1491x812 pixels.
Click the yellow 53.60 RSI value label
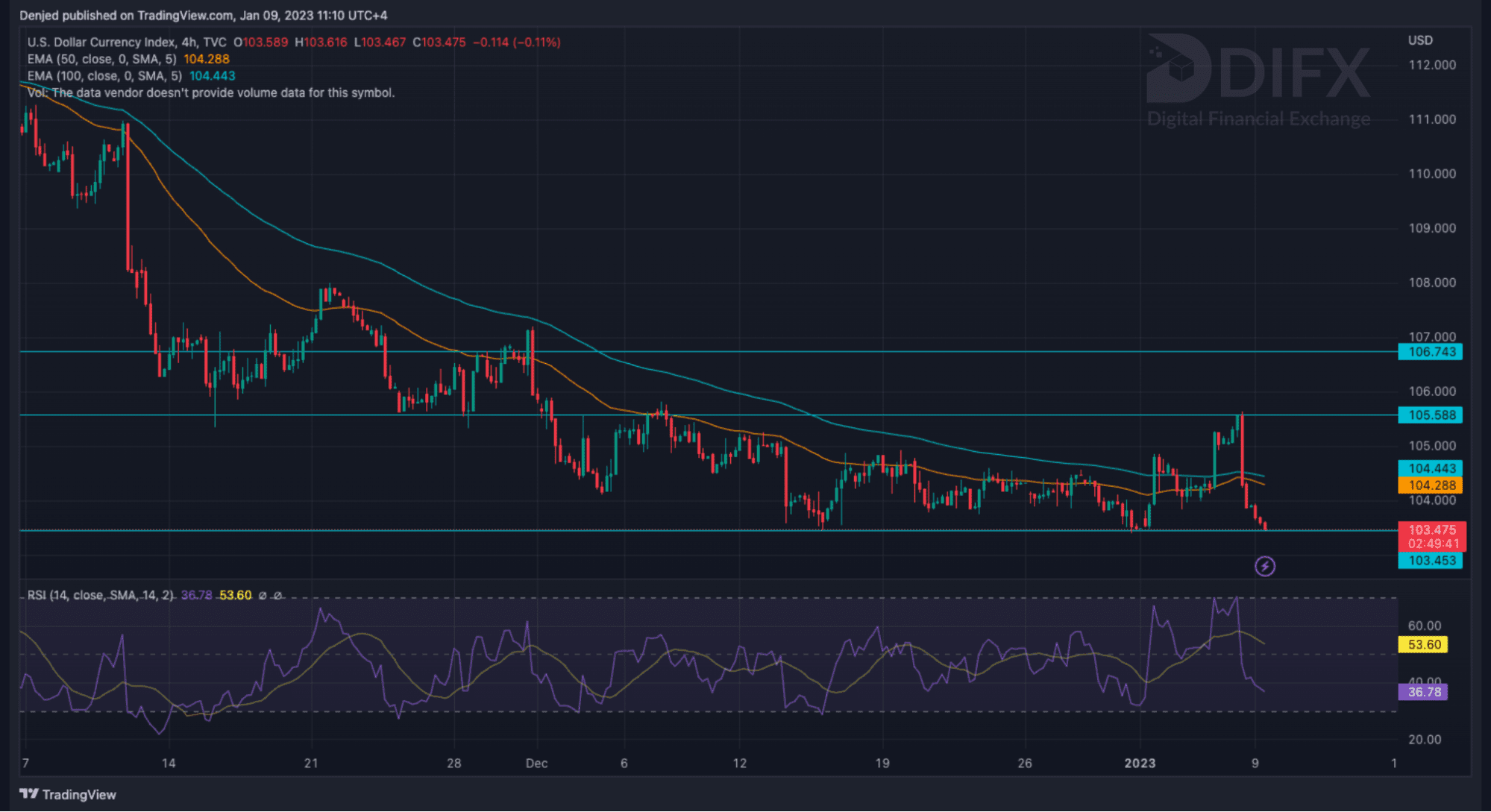point(1423,645)
